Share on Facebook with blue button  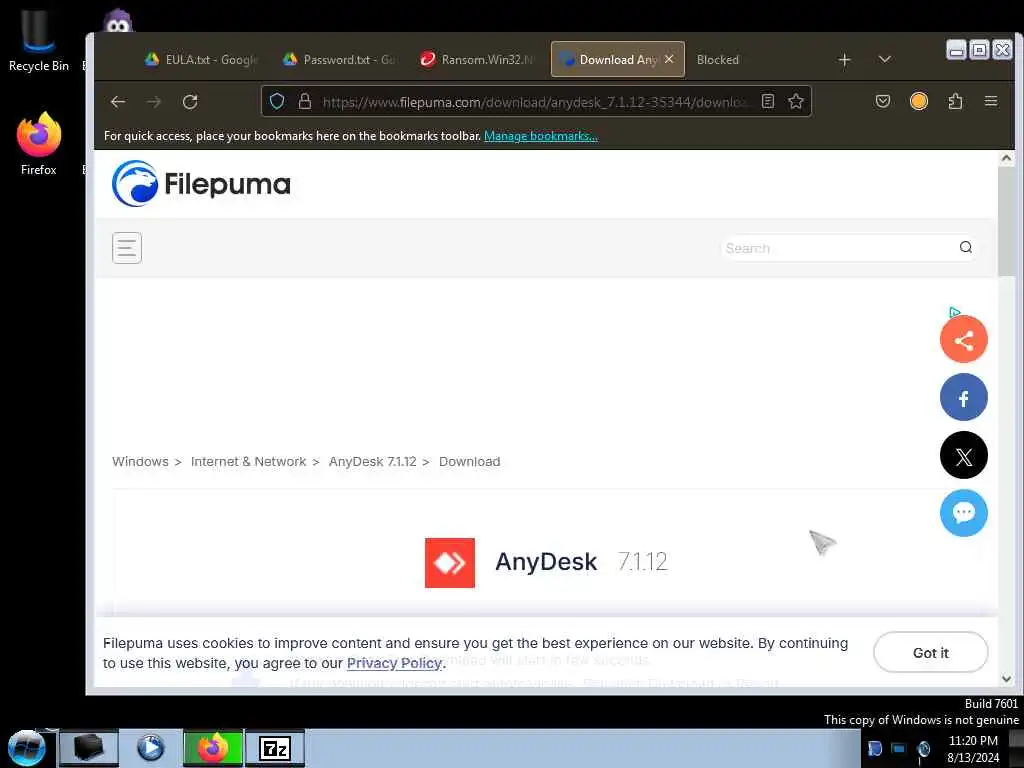click(x=963, y=397)
